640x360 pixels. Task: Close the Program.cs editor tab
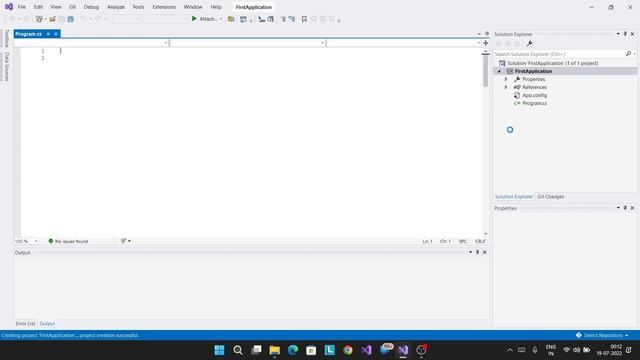pyautogui.click(x=56, y=34)
